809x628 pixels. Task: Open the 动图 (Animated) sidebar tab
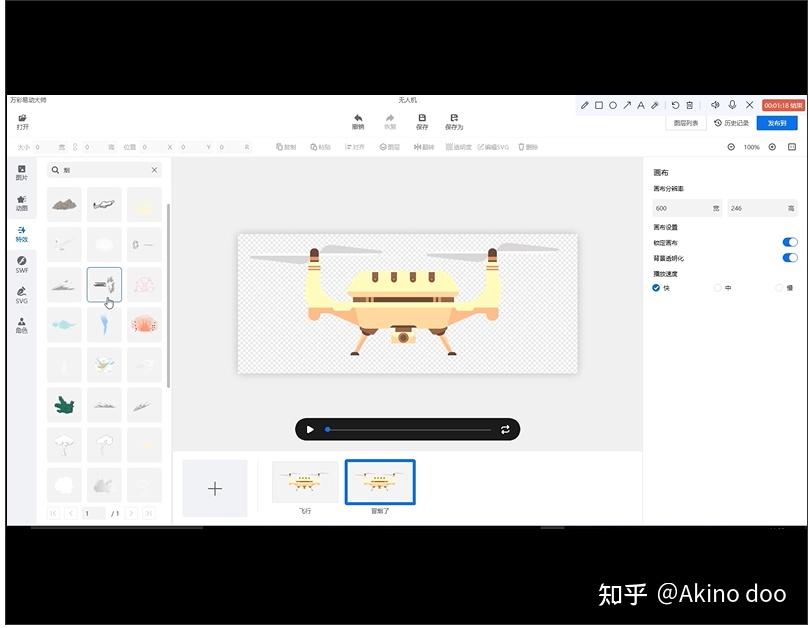coord(22,203)
